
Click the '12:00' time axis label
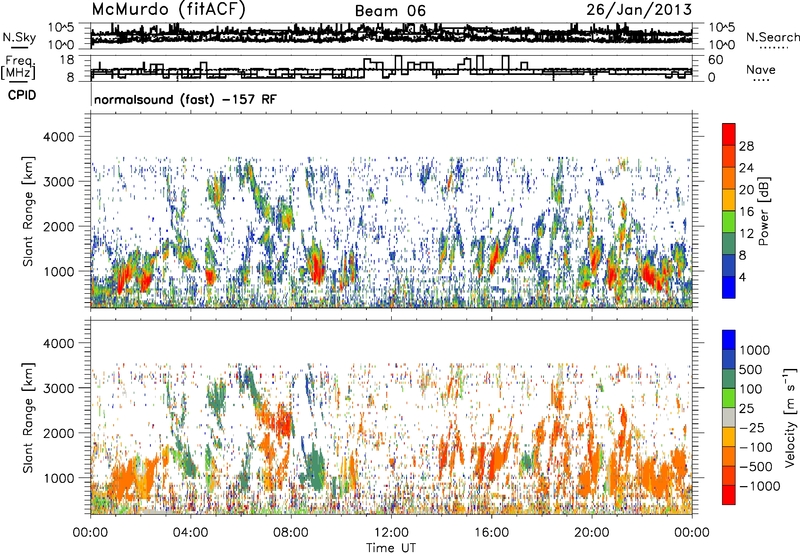tap(391, 533)
